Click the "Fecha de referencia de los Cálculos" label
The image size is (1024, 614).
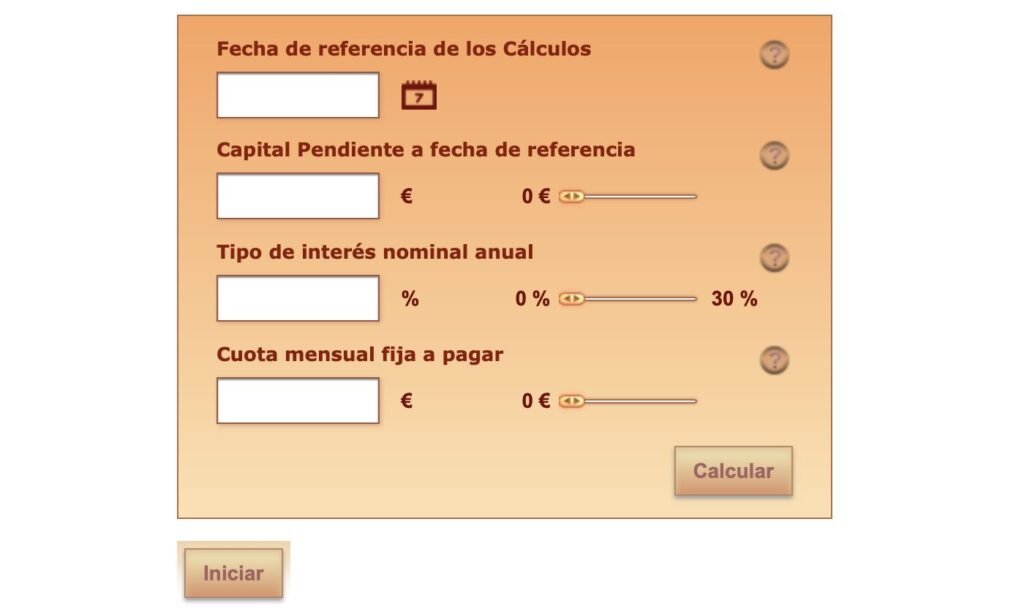click(403, 48)
